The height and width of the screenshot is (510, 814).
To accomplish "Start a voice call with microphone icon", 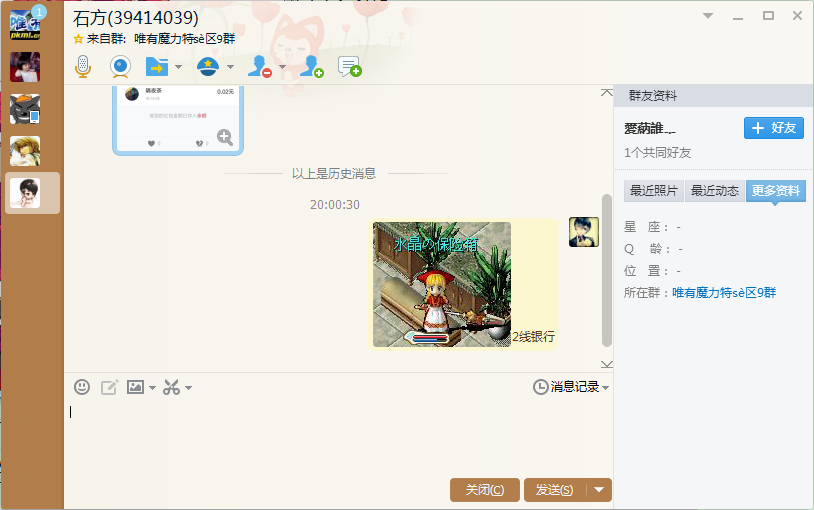I will pyautogui.click(x=84, y=67).
